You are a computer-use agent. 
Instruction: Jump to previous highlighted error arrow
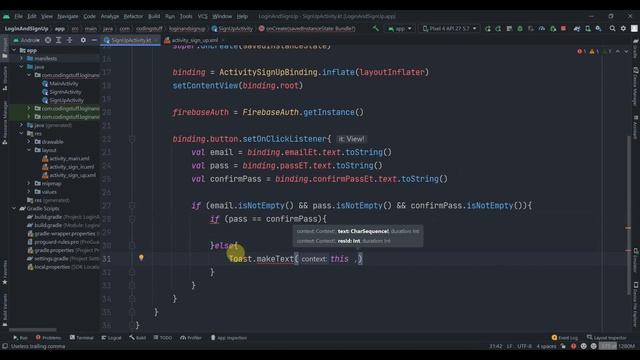coord(618,51)
